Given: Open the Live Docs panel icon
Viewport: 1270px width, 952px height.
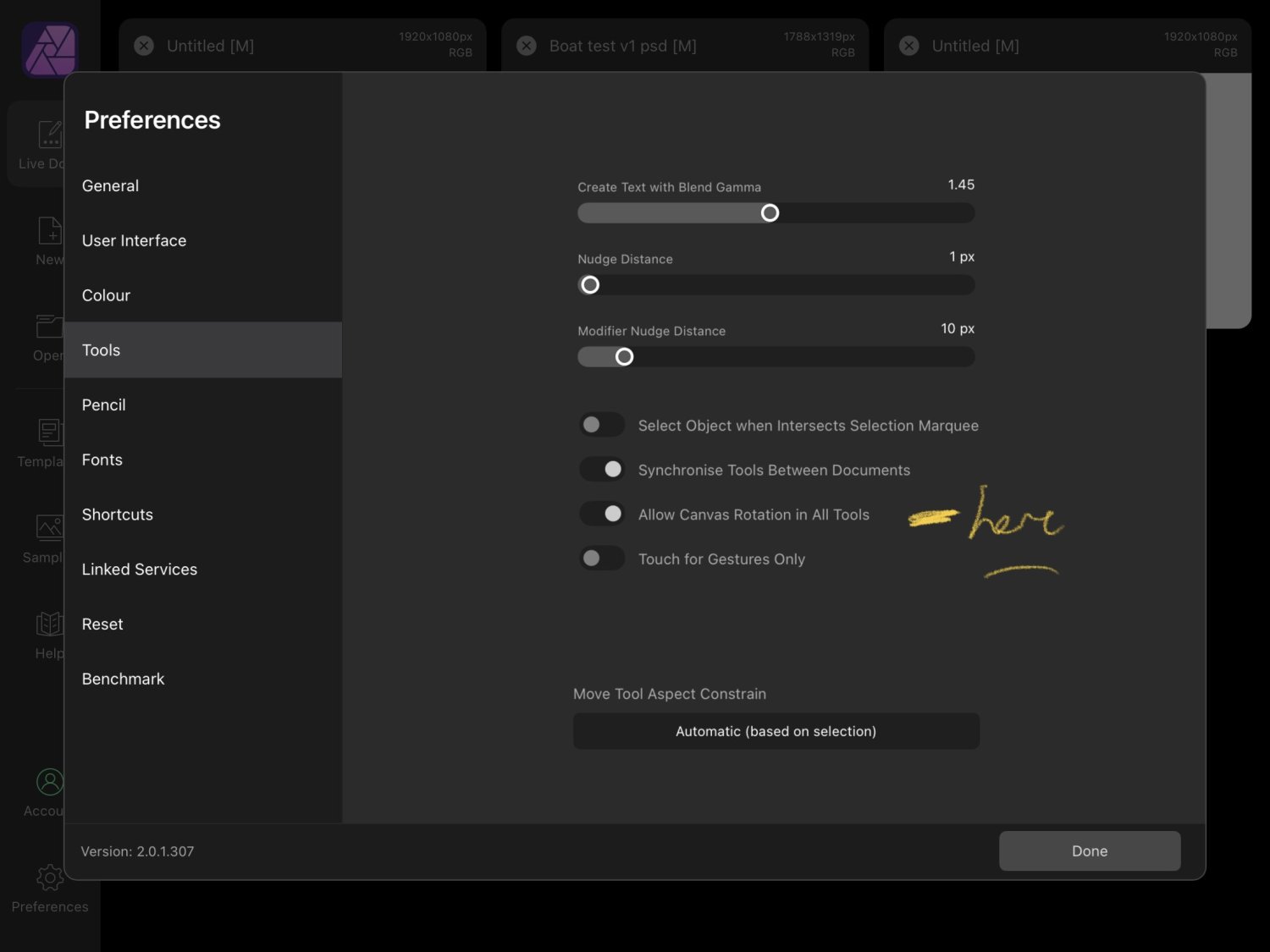Looking at the screenshot, I should tap(48, 134).
